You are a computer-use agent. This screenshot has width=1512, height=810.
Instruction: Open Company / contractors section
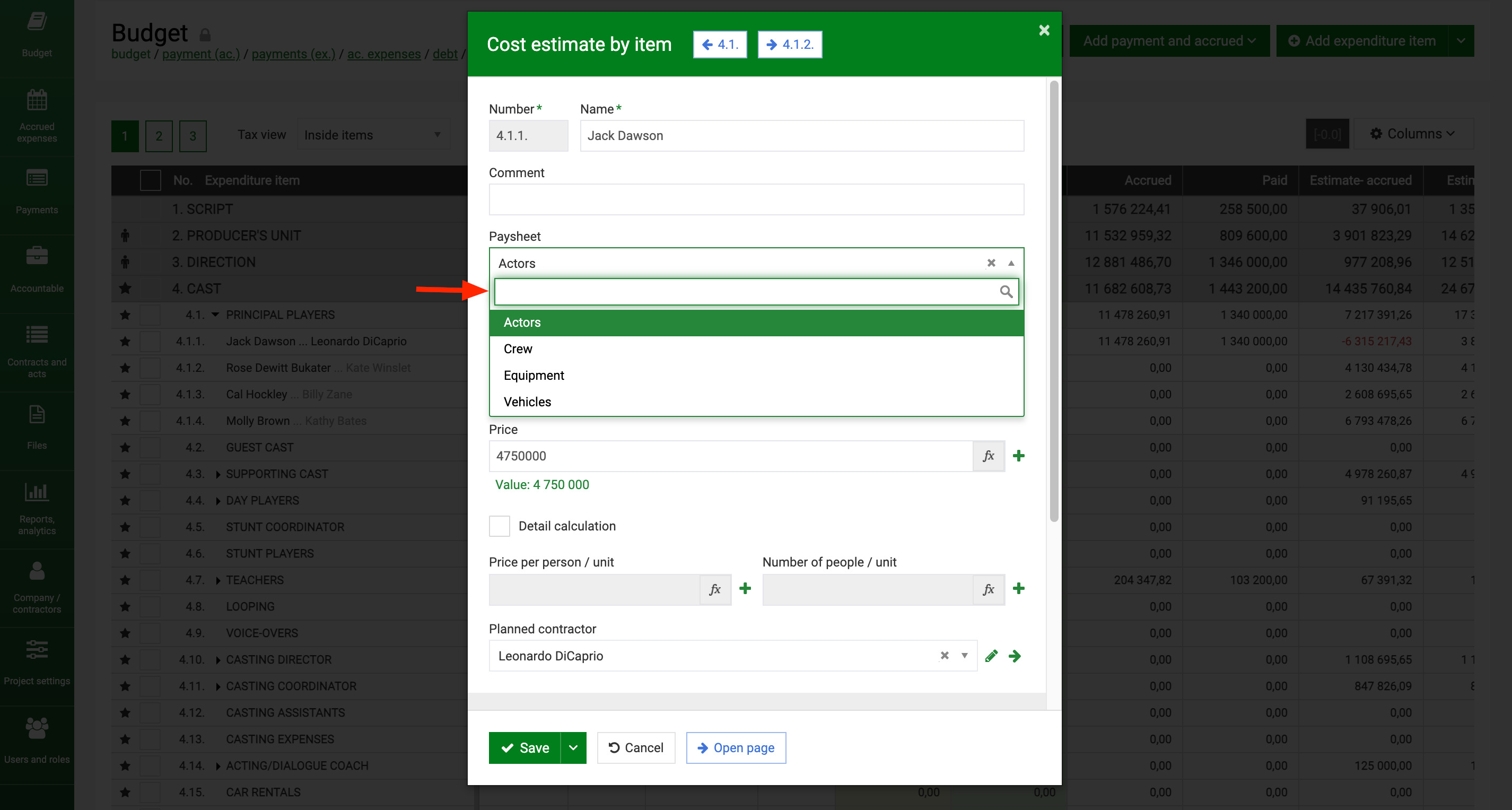(x=37, y=587)
